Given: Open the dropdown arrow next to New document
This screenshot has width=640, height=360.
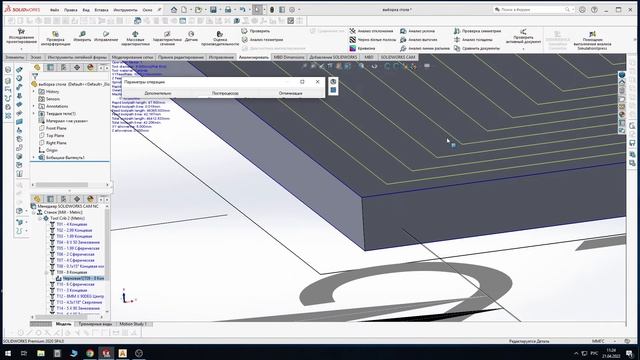Looking at the screenshot, I should 190,9.
